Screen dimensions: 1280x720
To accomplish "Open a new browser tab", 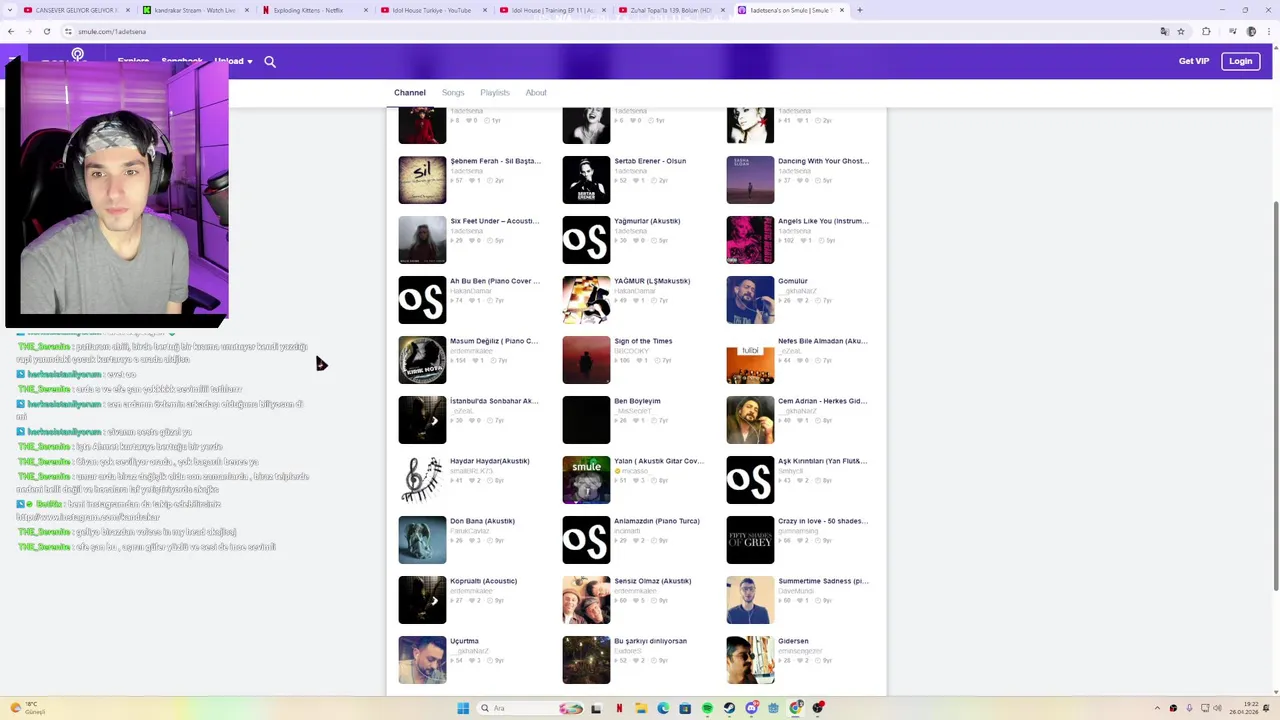I will 860,10.
